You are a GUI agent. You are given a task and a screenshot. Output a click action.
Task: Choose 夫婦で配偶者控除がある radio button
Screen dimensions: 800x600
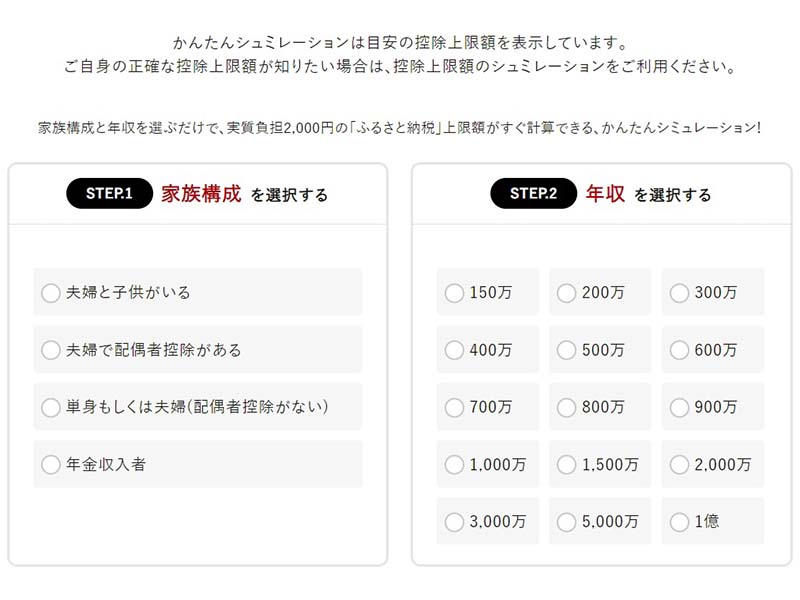(51, 350)
